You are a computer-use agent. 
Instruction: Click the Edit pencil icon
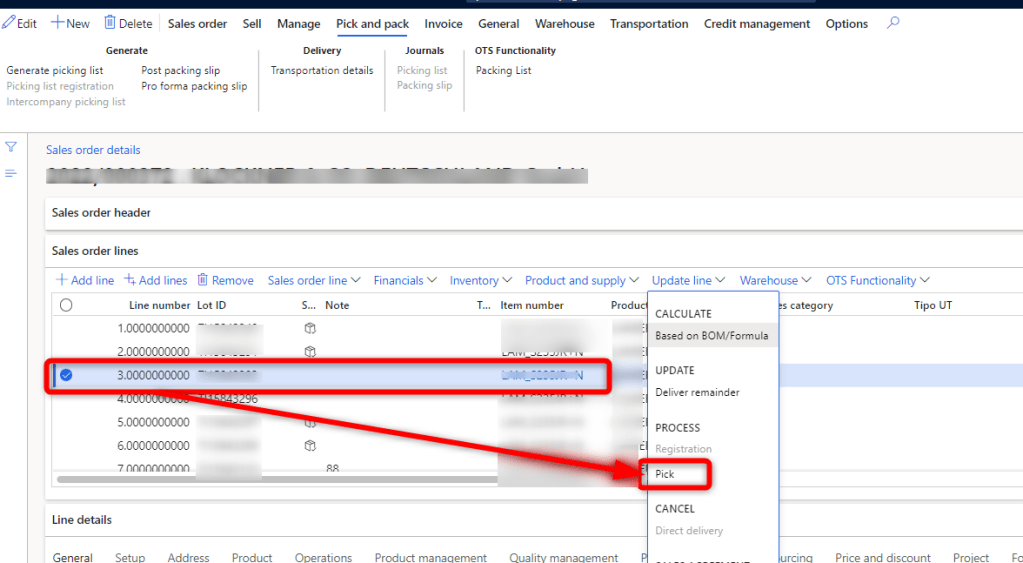[9, 23]
